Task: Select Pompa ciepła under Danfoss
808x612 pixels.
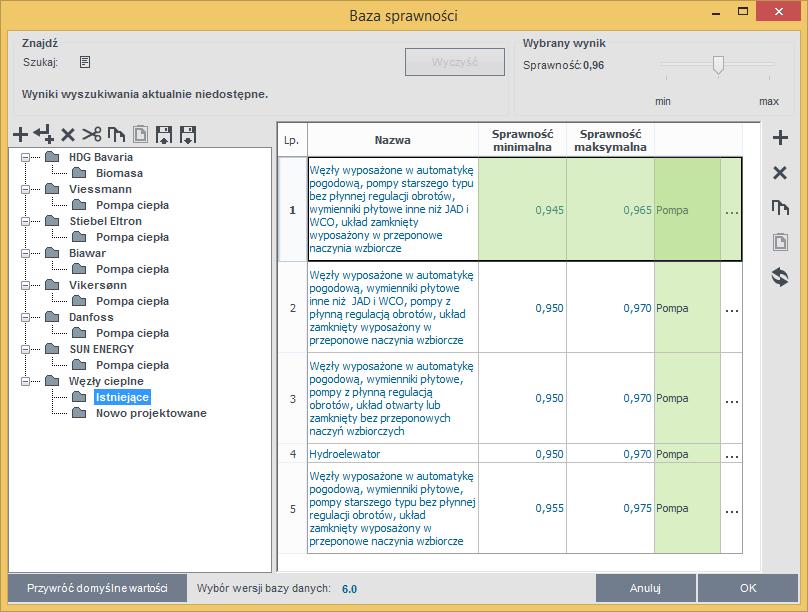Action: pyautogui.click(x=132, y=333)
